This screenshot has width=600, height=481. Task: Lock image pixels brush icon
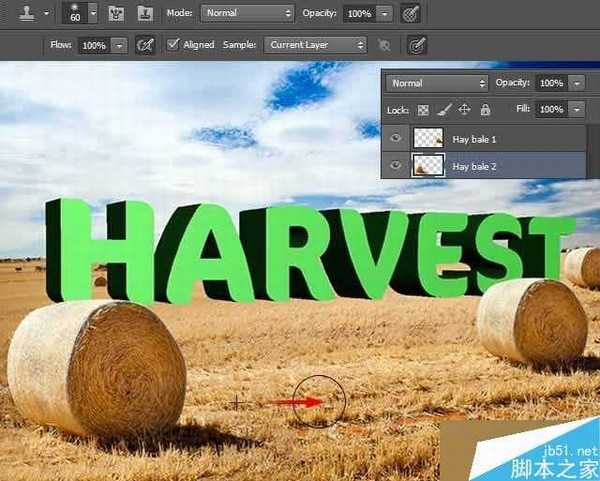pyautogui.click(x=445, y=108)
